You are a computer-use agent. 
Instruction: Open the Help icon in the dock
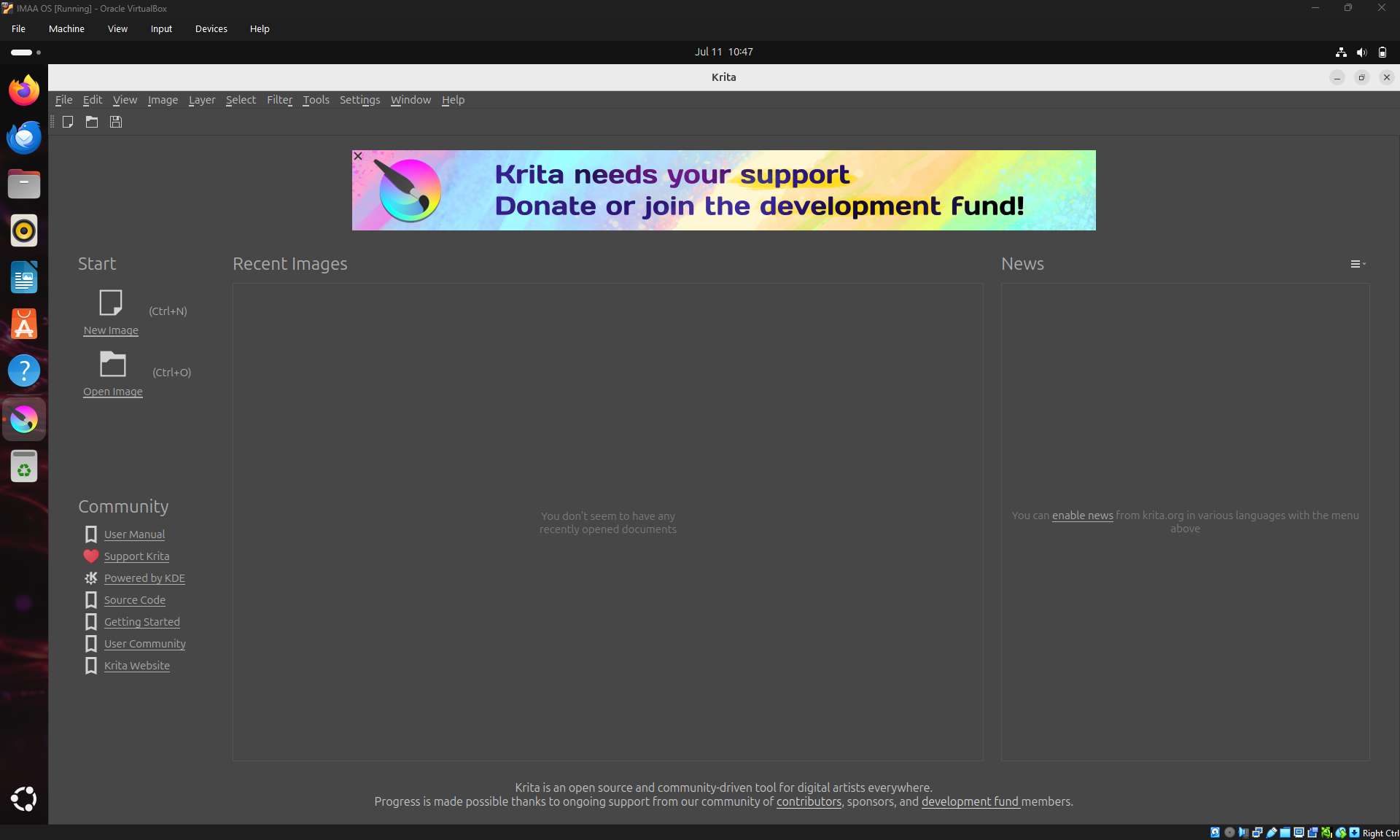coord(24,370)
